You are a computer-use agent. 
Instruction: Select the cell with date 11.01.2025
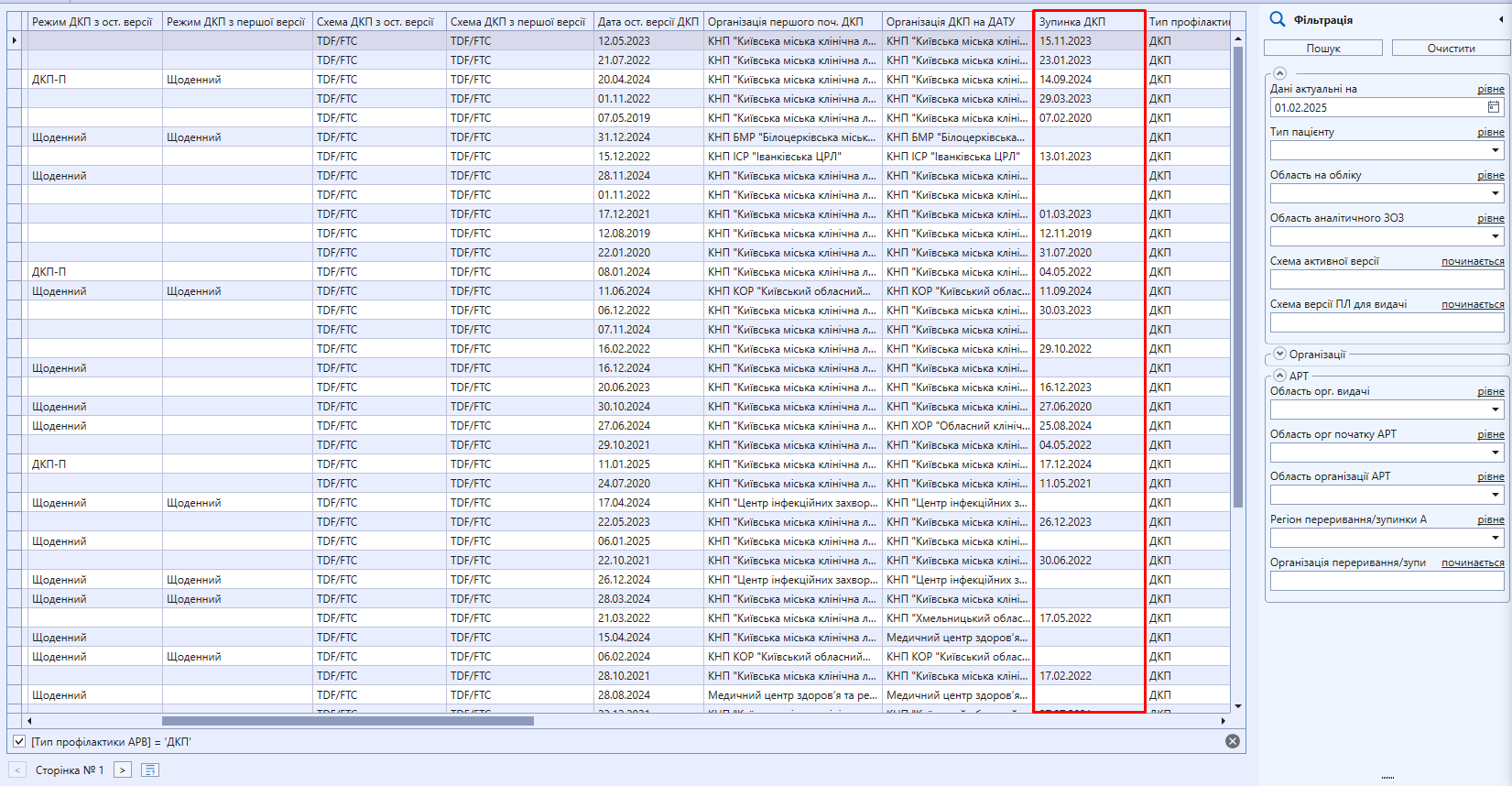click(648, 464)
